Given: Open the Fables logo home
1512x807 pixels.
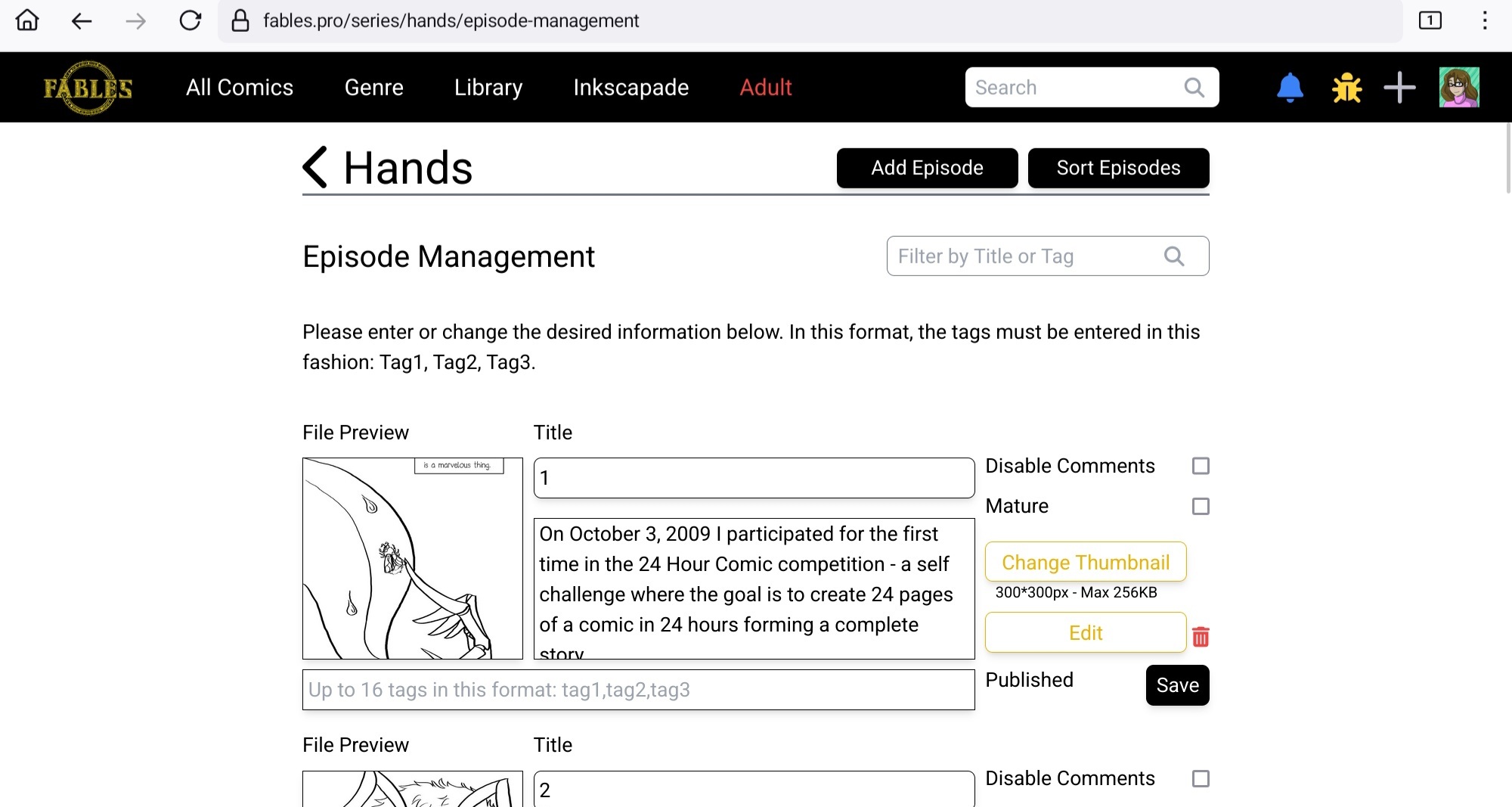Looking at the screenshot, I should (88, 88).
